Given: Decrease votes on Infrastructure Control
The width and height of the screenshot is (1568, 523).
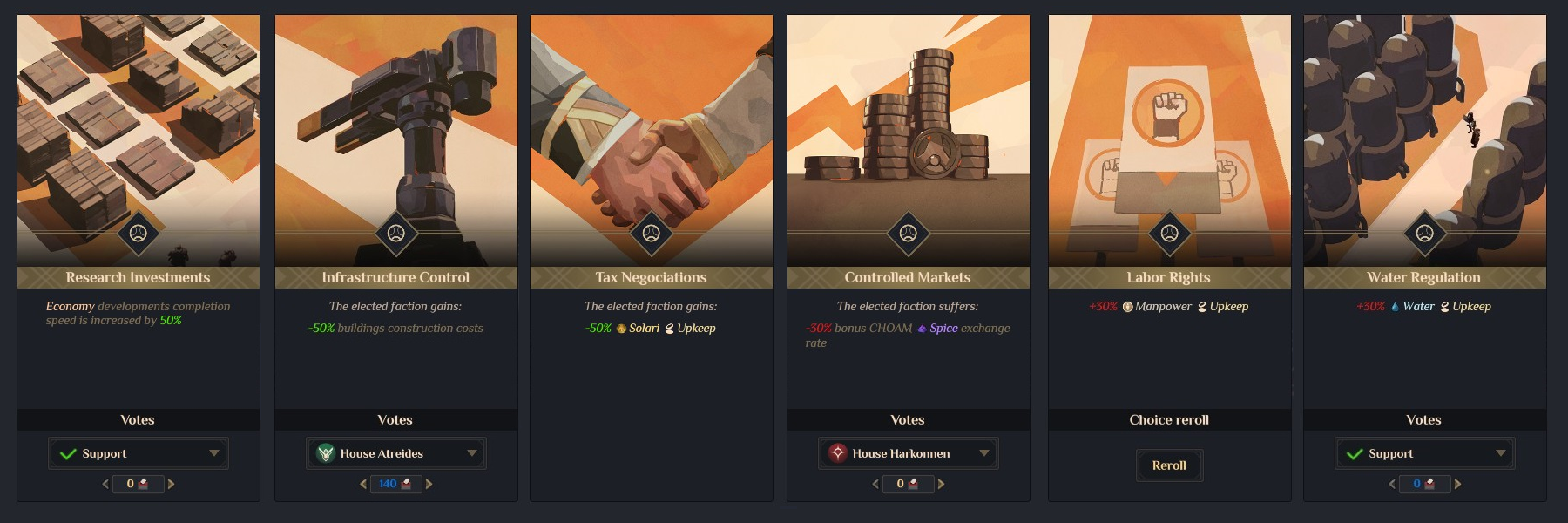Looking at the screenshot, I should (363, 484).
